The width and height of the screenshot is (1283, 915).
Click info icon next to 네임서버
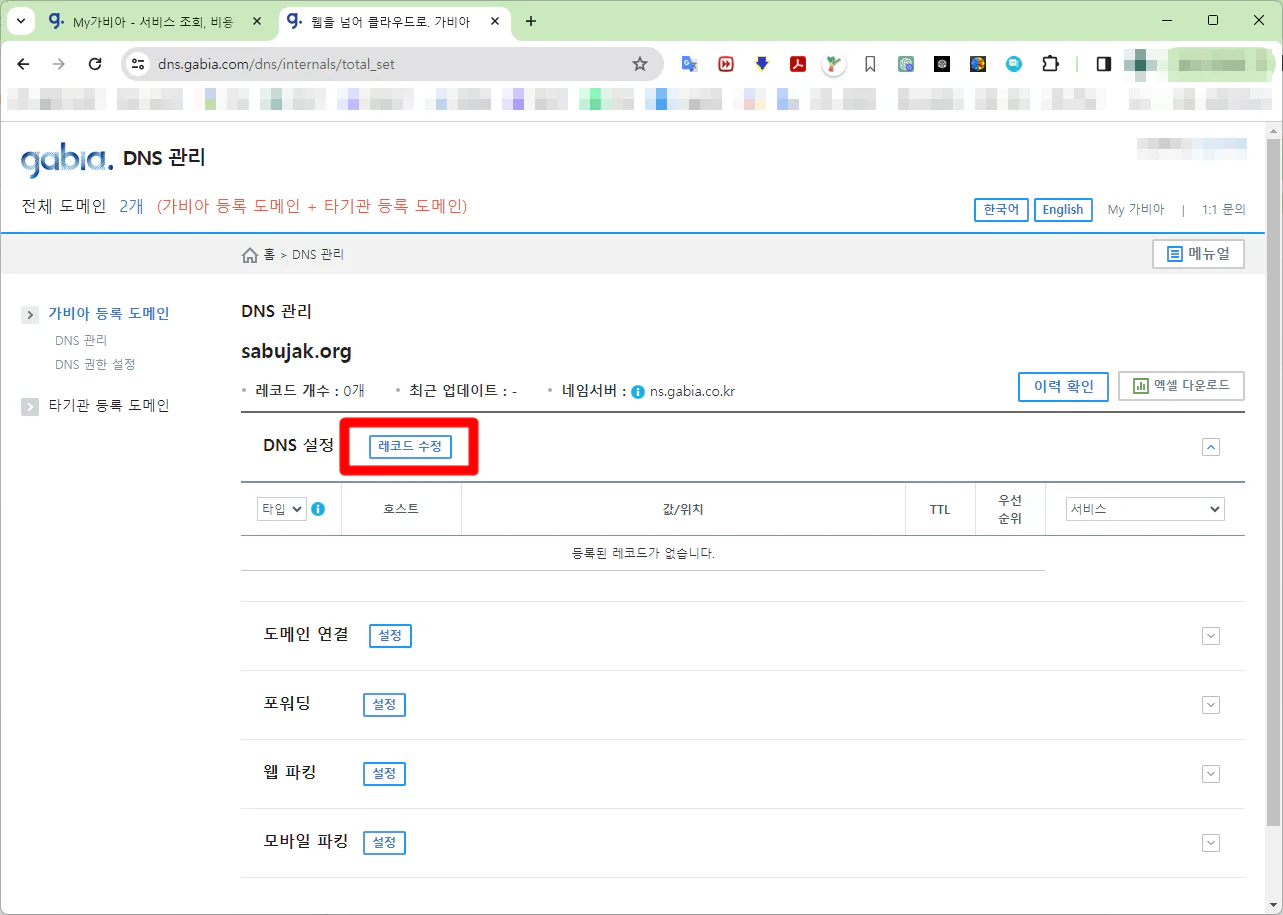(x=638, y=392)
